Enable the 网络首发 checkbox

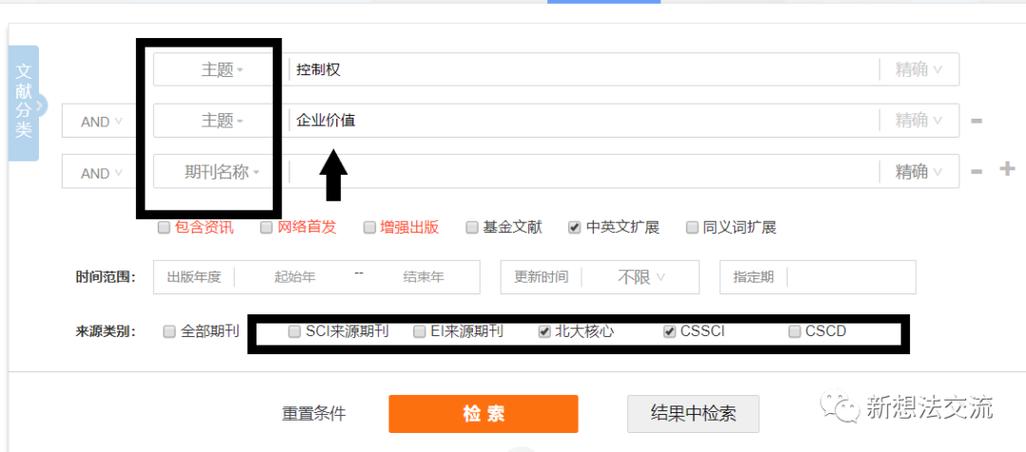click(x=266, y=228)
